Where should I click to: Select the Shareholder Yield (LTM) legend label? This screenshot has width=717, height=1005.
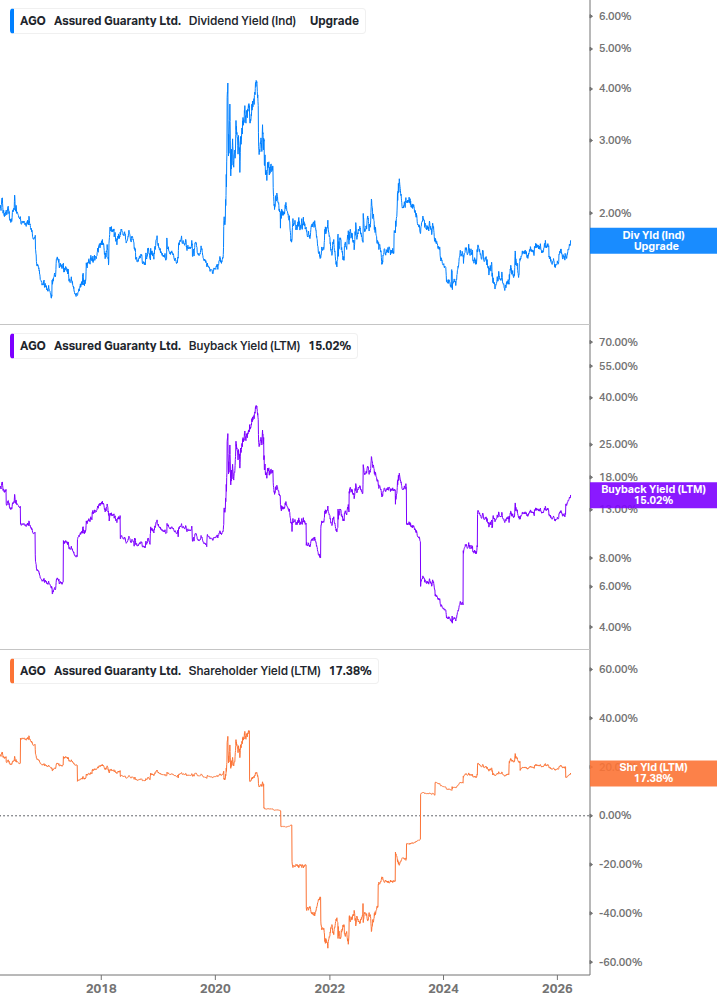pyautogui.click(x=254, y=670)
